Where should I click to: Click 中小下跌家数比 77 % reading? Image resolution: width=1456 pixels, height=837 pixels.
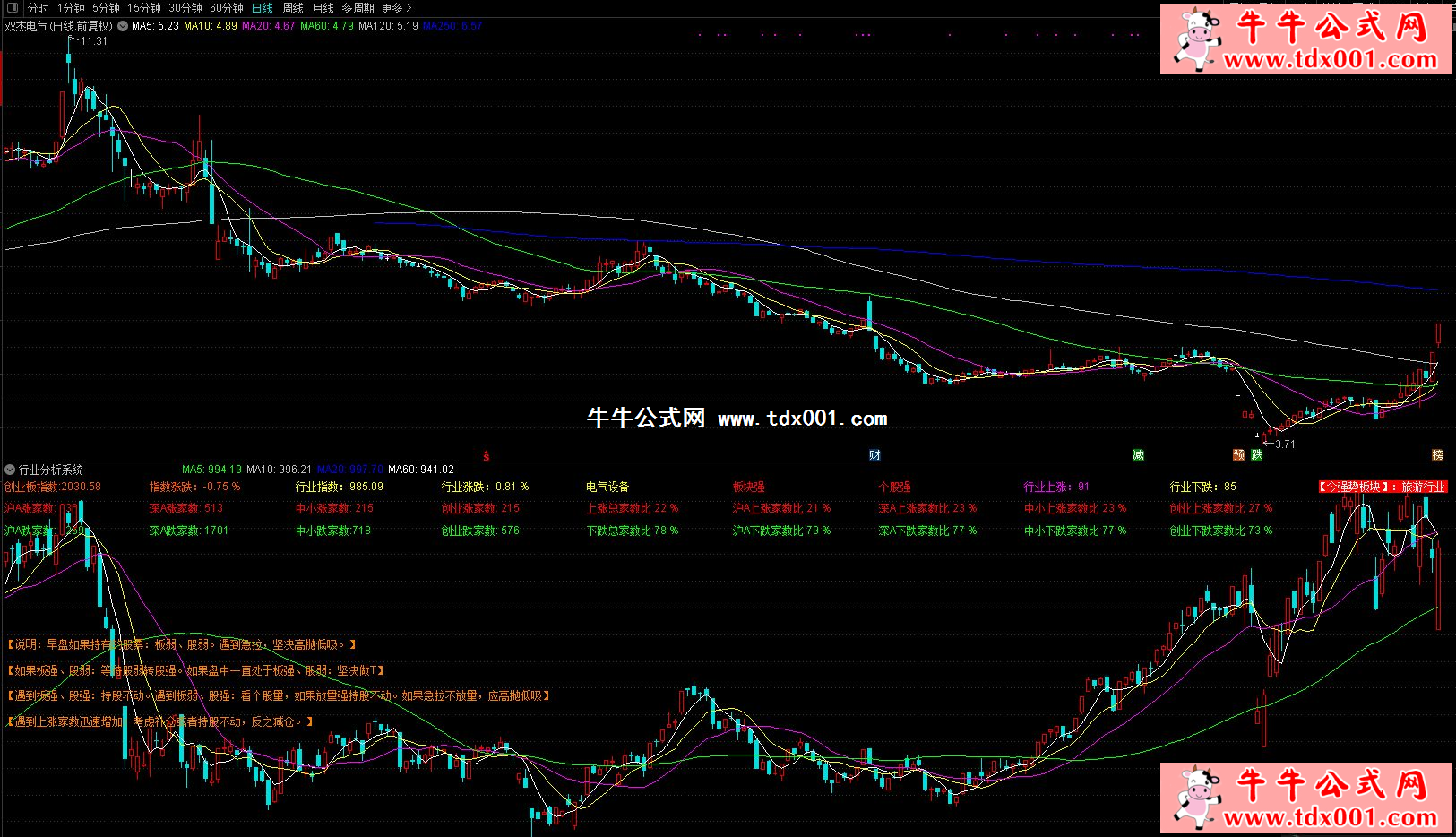click(1075, 531)
